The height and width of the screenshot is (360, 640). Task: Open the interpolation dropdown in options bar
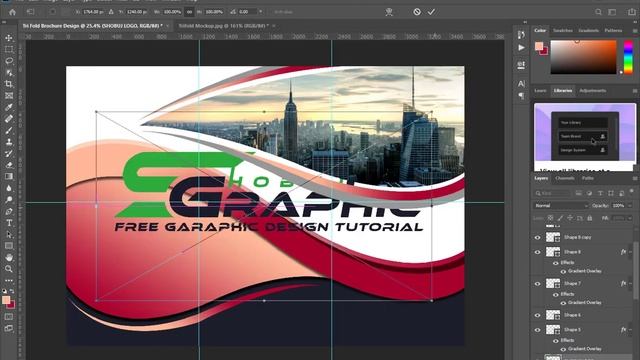(x=261, y=12)
